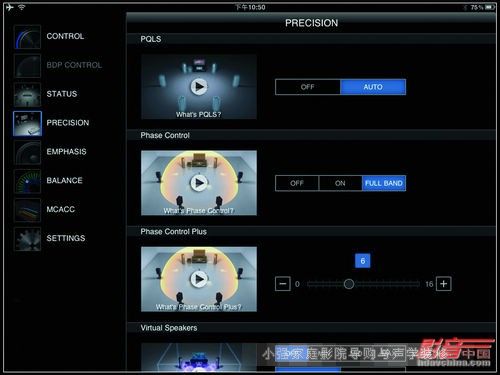Image resolution: width=500 pixels, height=375 pixels.
Task: Click the Phase Control Plus slider handle
Action: click(349, 284)
